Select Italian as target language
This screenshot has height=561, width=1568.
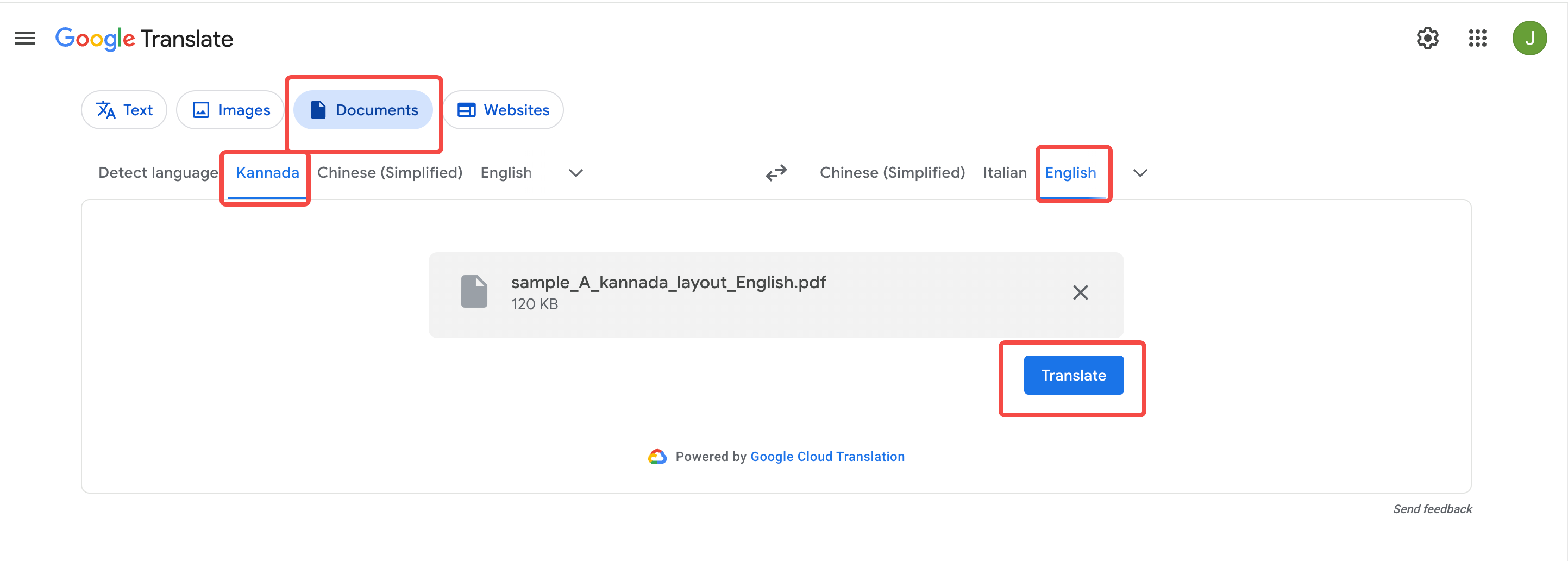coord(1005,173)
